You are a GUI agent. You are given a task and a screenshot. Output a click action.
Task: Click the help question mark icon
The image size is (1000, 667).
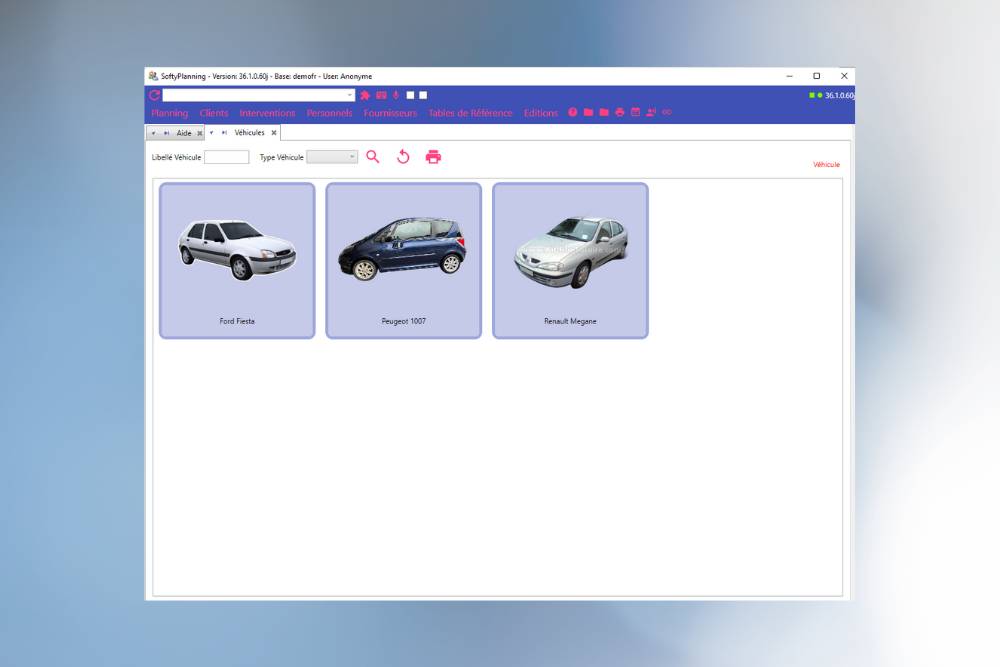573,112
